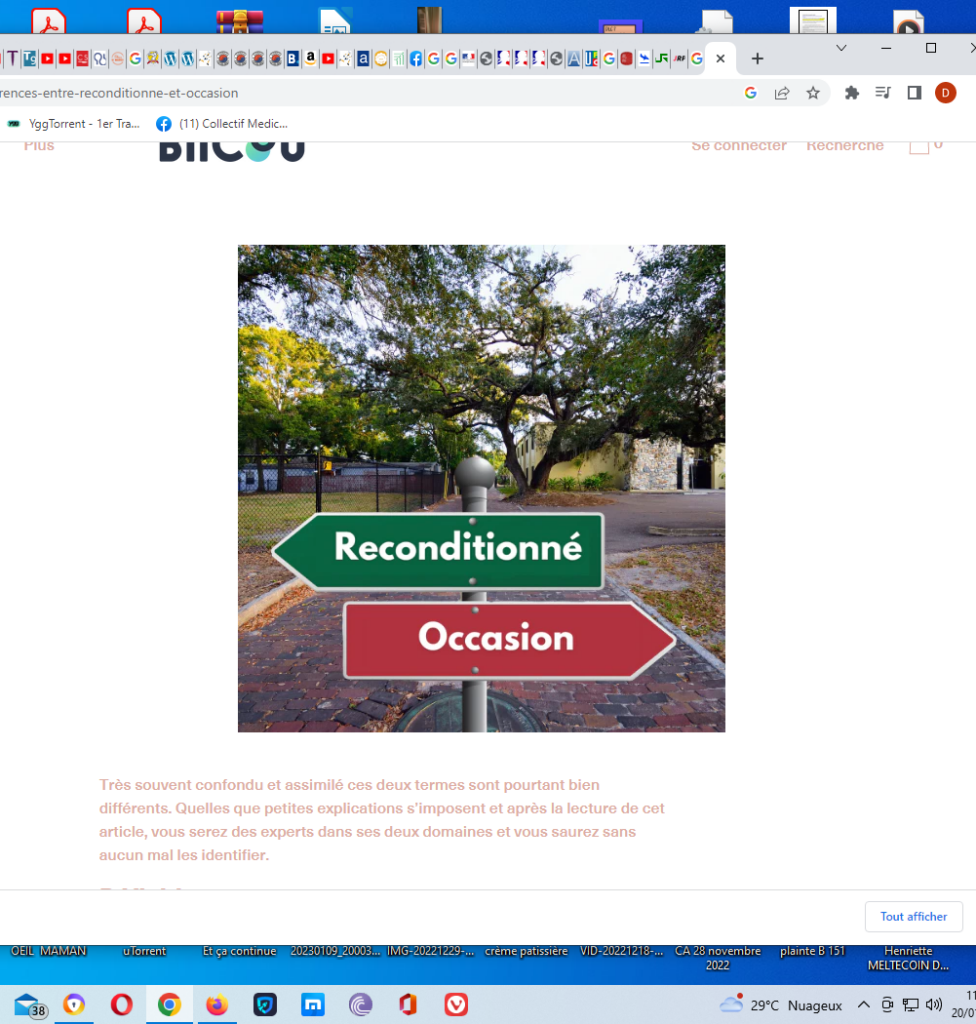Screen dimensions: 976x1024
Task: Click the Google icon in the address bar
Action: point(751,93)
